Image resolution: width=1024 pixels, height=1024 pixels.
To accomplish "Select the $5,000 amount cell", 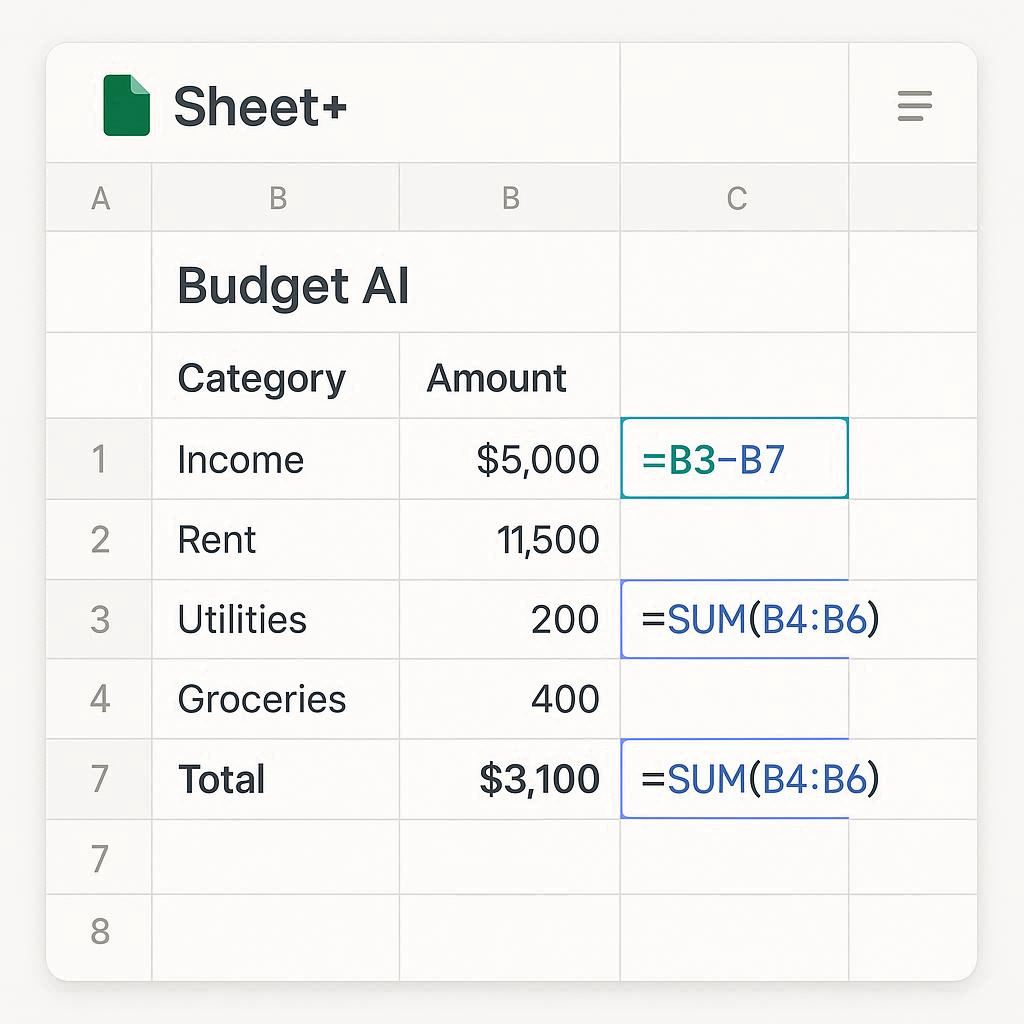I will click(540, 459).
